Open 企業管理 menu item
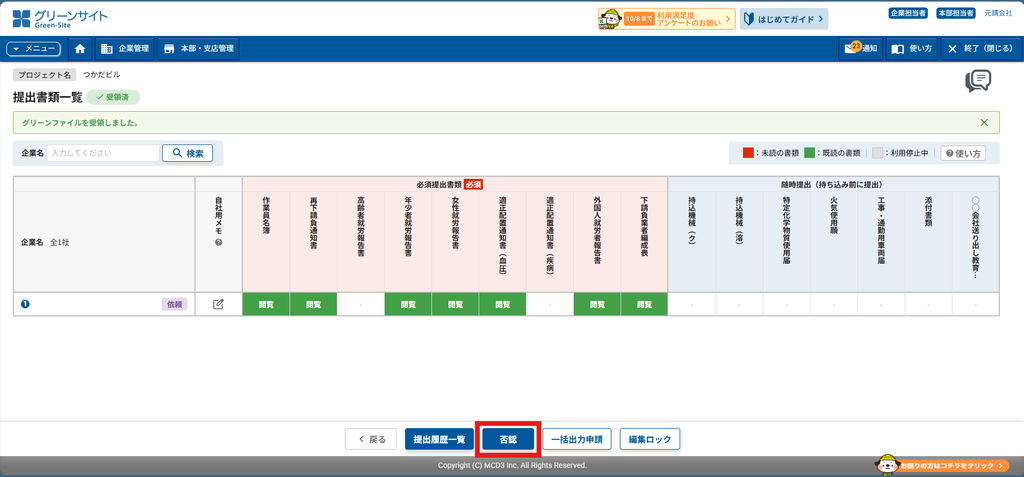 [x=125, y=49]
